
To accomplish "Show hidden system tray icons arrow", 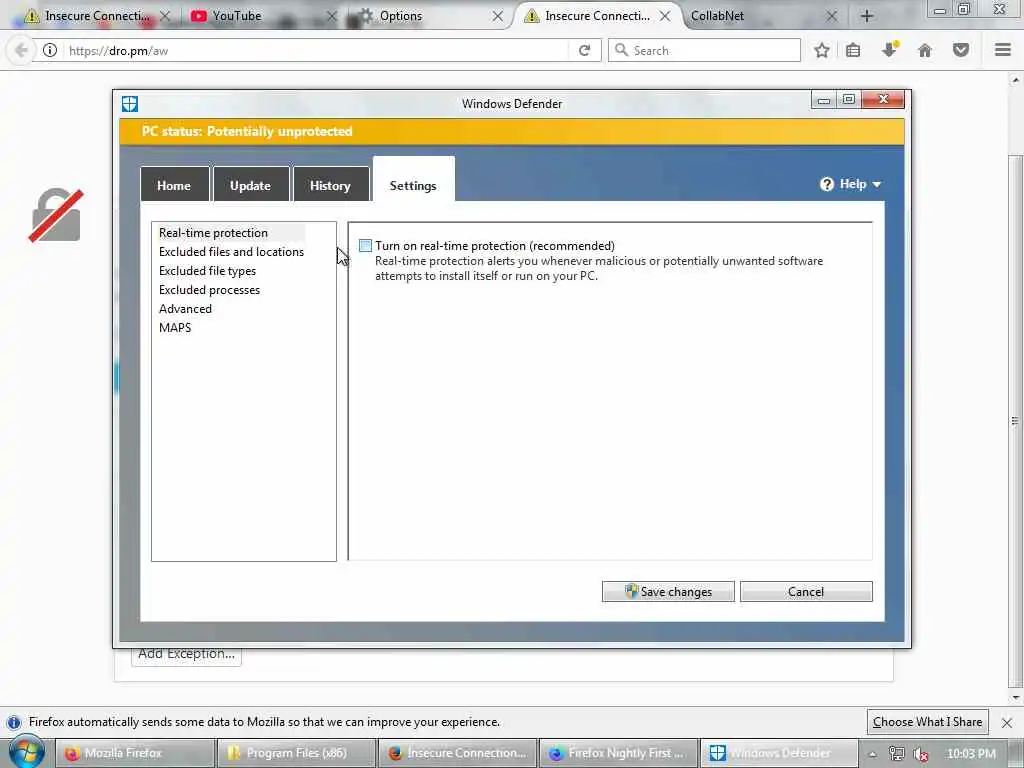I will (x=872, y=754).
